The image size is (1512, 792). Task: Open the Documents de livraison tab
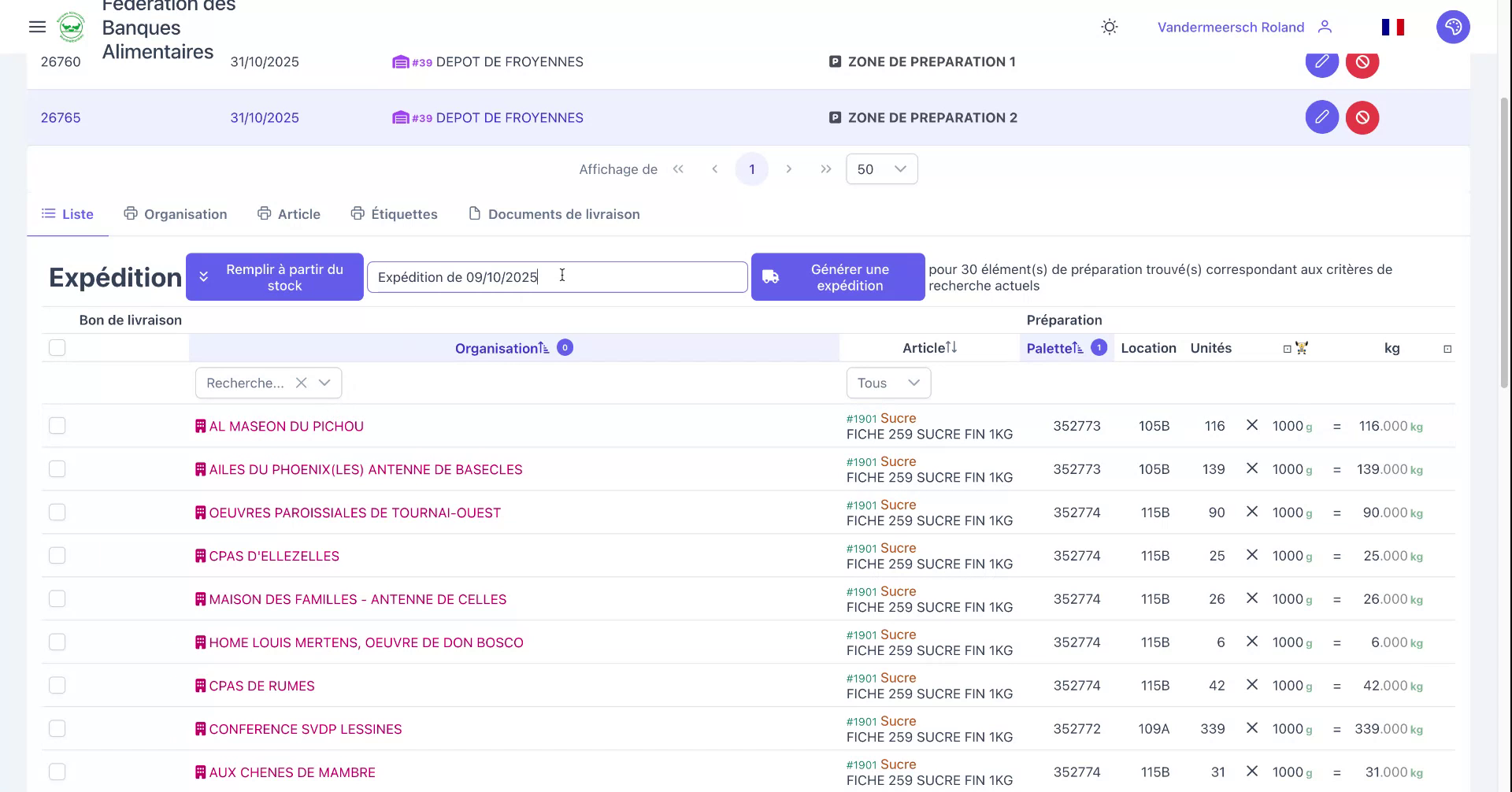pos(563,213)
